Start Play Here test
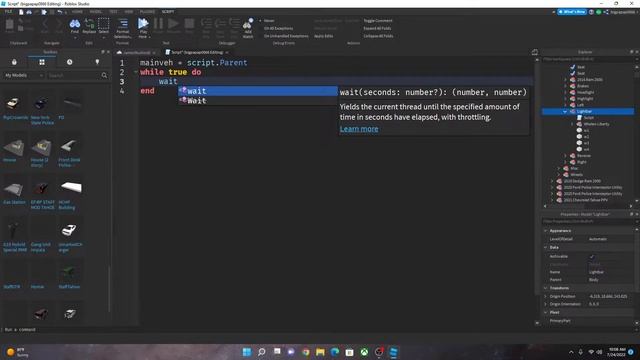Image resolution: width=640 pixels, height=360 pixels. coord(143,28)
